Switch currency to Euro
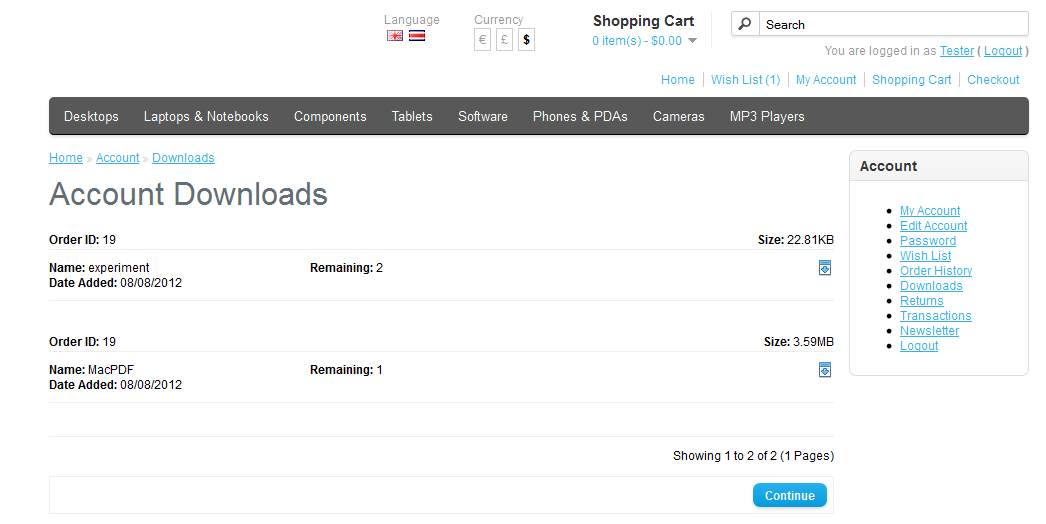Viewport: 1046px width, 524px height. [x=482, y=40]
